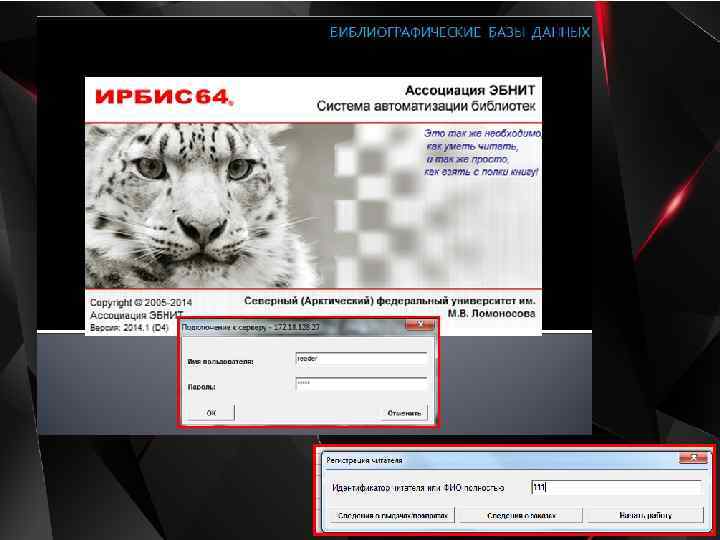Confirm the server login with OK
Image resolution: width=720 pixels, height=540 pixels.
pyautogui.click(x=211, y=413)
